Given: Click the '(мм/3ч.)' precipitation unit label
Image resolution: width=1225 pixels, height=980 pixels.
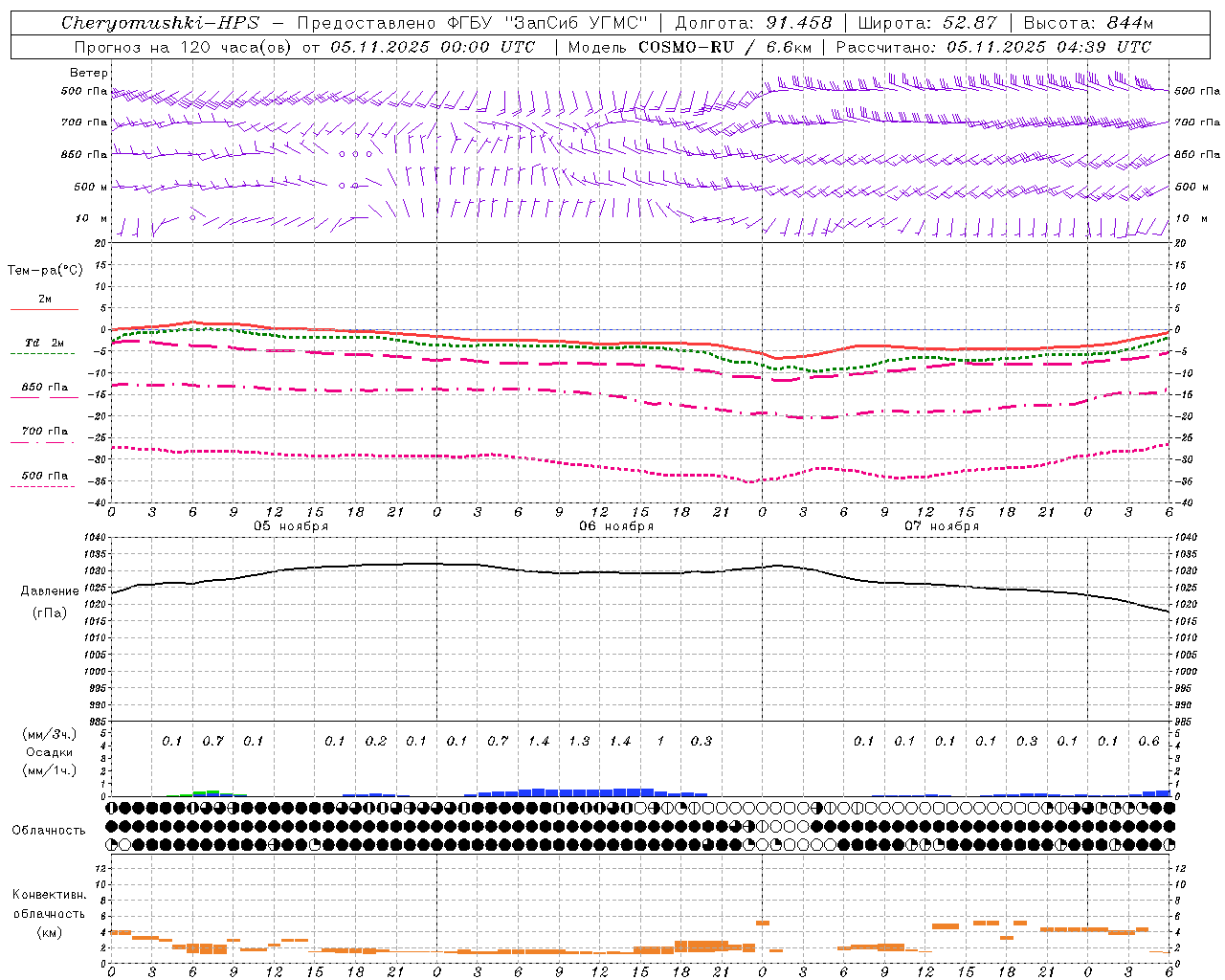Looking at the screenshot, I should [x=50, y=734].
